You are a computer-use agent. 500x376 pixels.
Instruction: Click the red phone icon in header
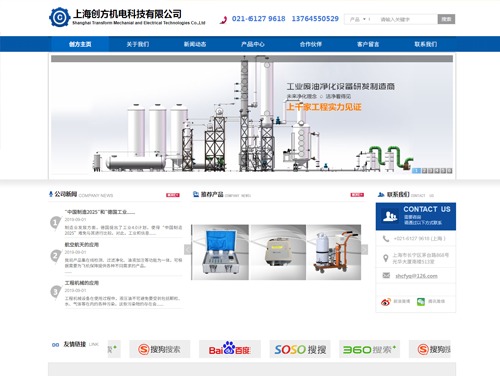coord(223,20)
